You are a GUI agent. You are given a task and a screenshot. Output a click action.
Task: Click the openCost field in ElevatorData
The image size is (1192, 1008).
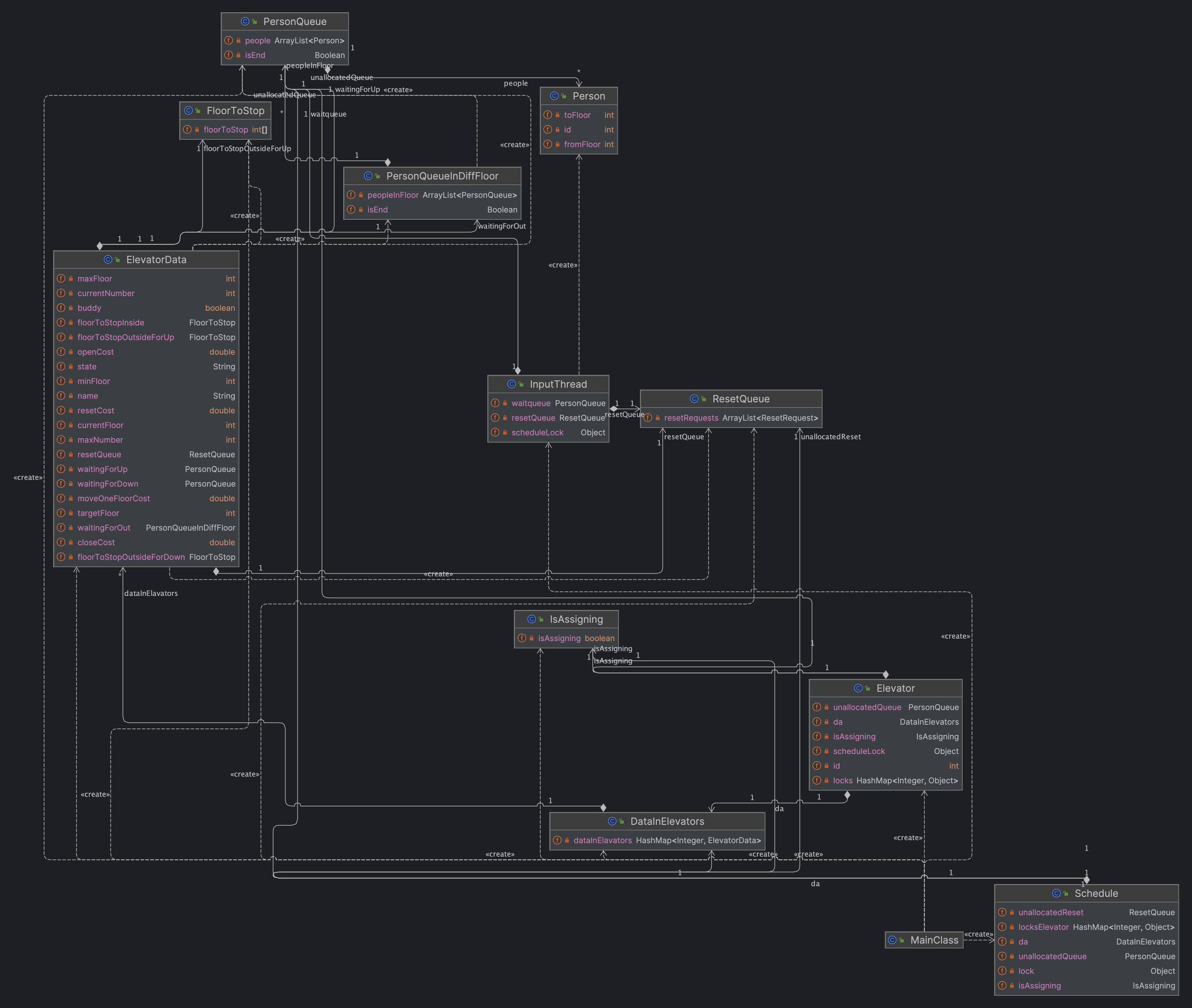pos(146,351)
